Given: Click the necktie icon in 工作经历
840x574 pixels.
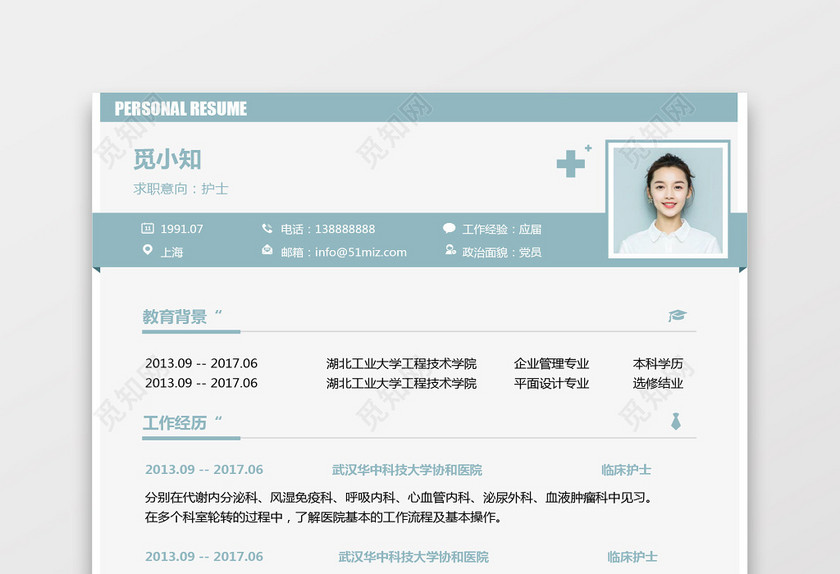Looking at the screenshot, I should coord(676,421).
